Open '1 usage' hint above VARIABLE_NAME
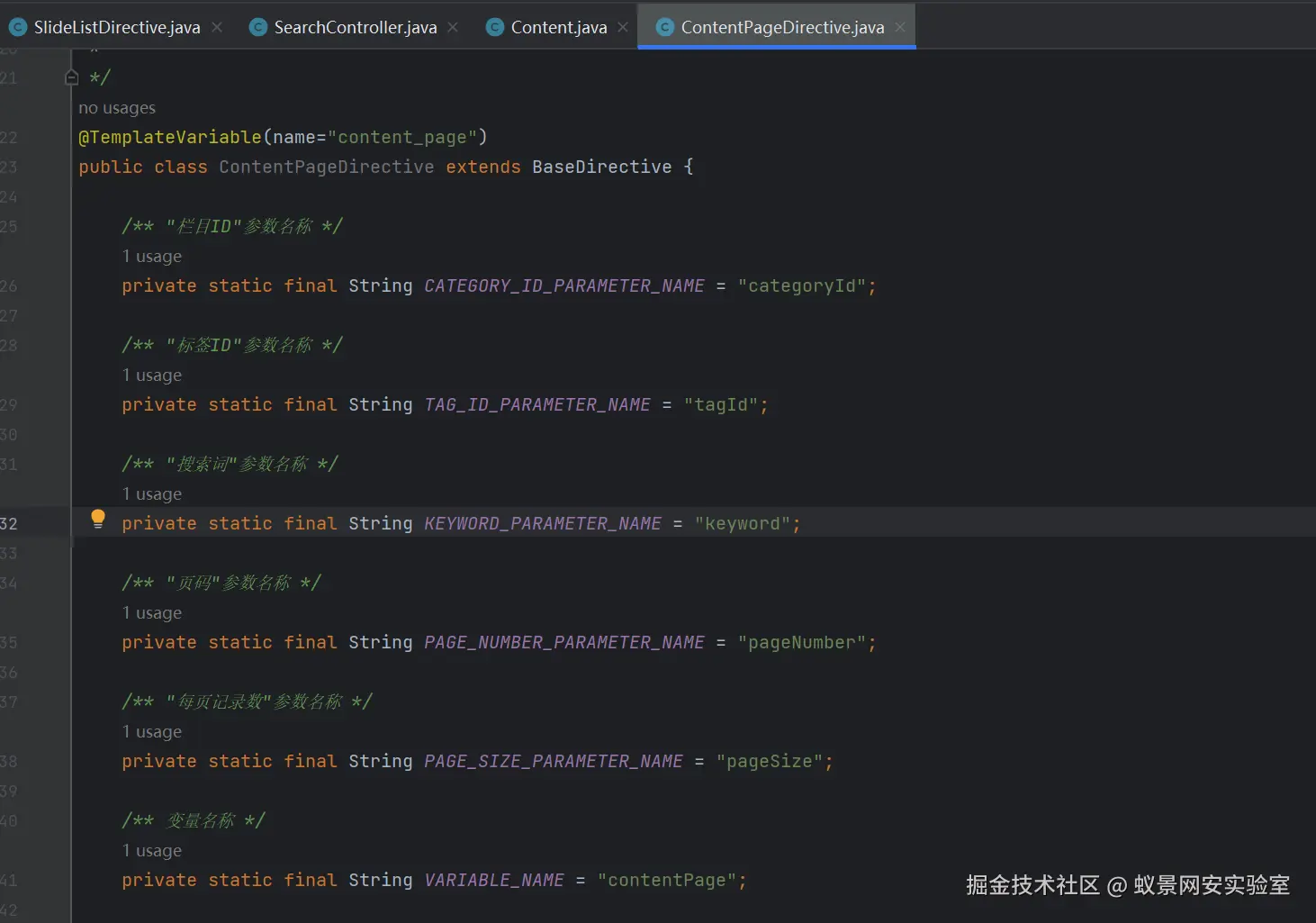The image size is (1316, 923). (152, 851)
